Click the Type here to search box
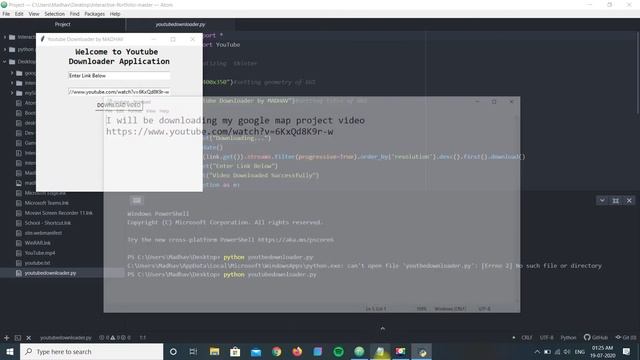This screenshot has width=640, height=360. click(91, 351)
